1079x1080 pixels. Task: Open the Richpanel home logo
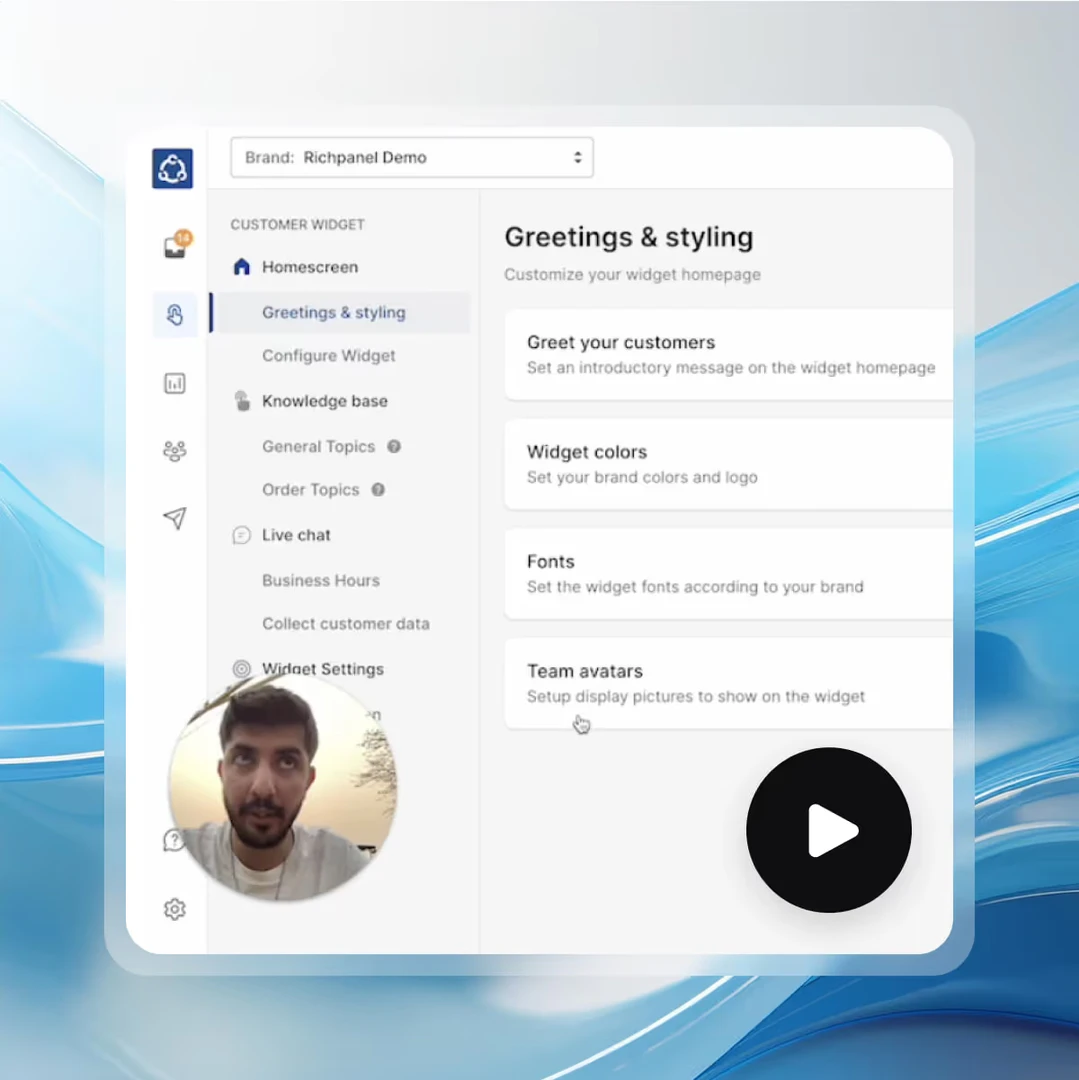pos(172,167)
